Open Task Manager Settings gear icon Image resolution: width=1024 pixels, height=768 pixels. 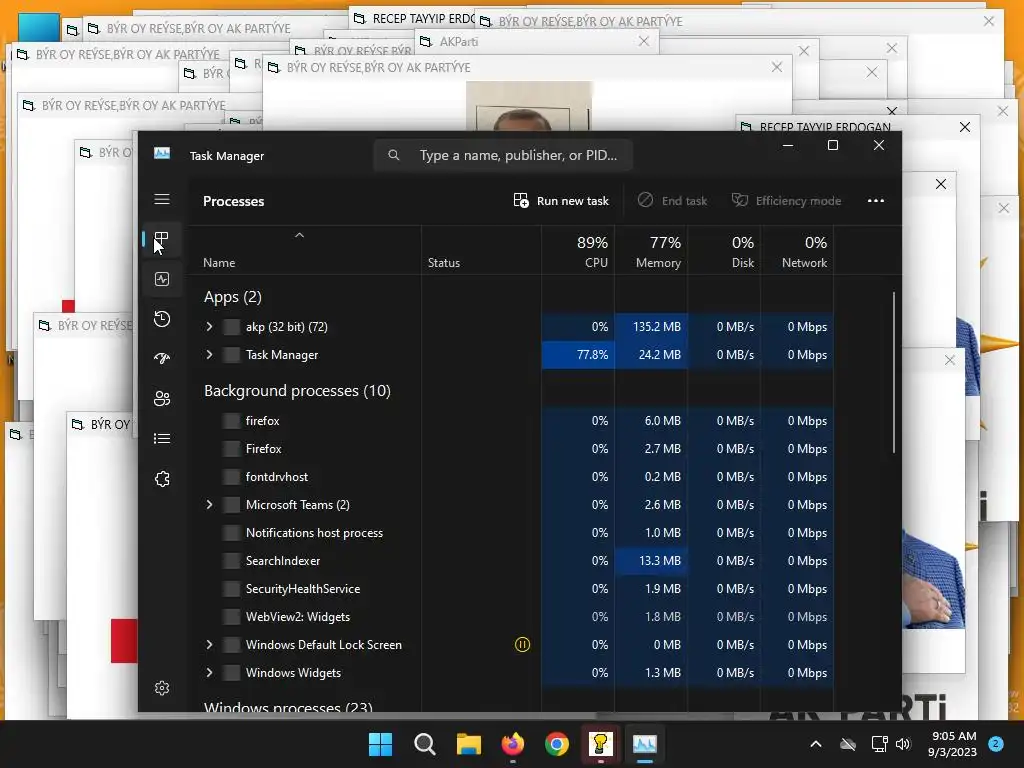[162, 688]
